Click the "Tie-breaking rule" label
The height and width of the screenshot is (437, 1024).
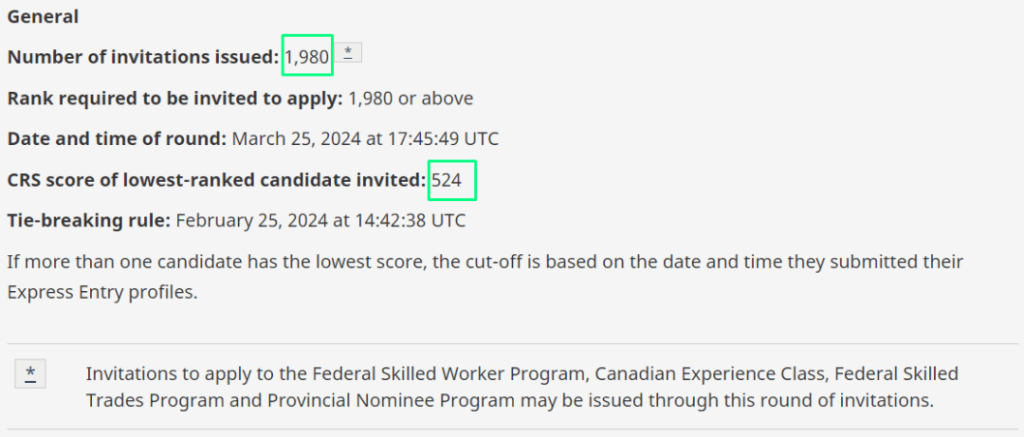pyautogui.click(x=88, y=220)
